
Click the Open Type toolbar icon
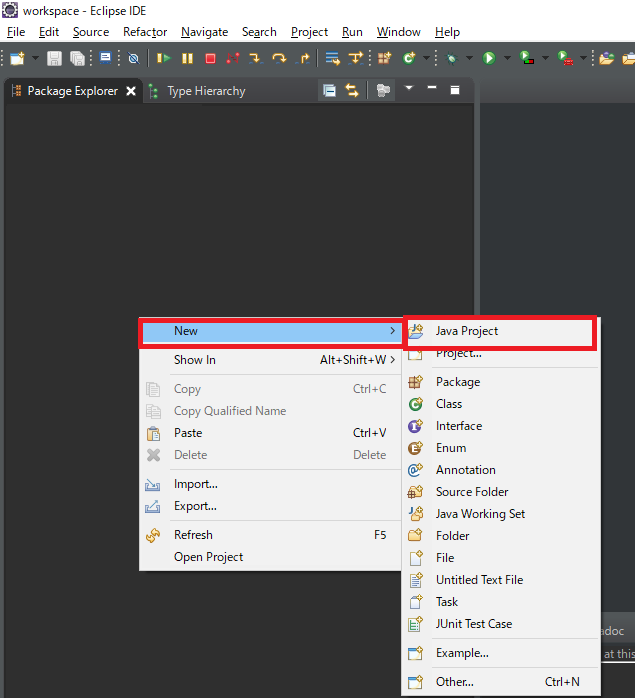(x=607, y=58)
